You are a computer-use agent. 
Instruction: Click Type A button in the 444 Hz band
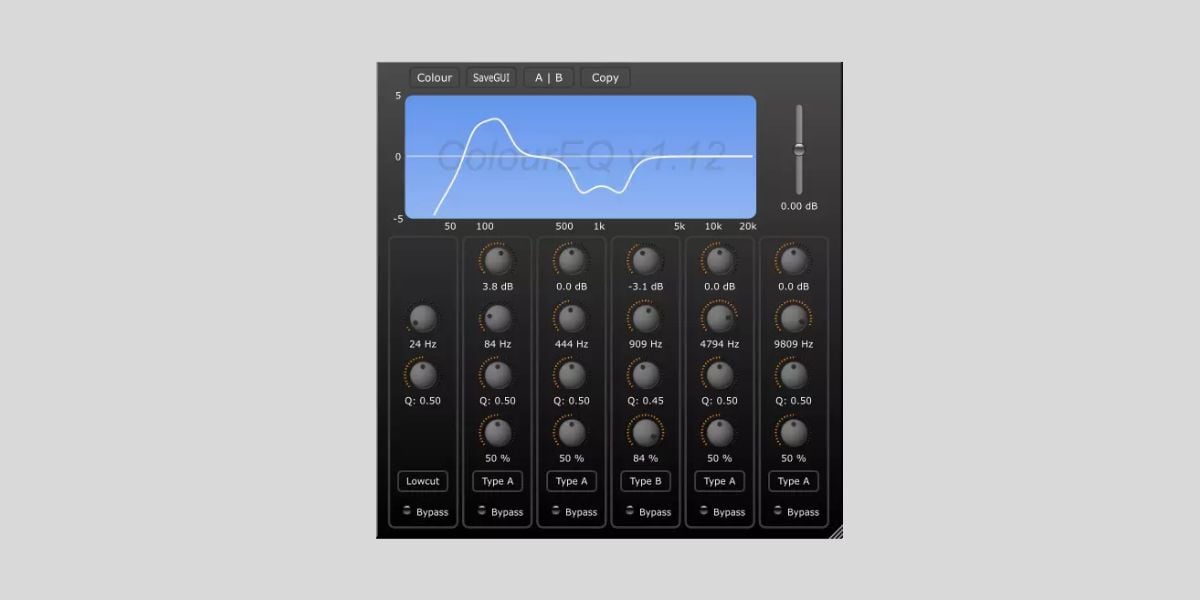pos(571,481)
